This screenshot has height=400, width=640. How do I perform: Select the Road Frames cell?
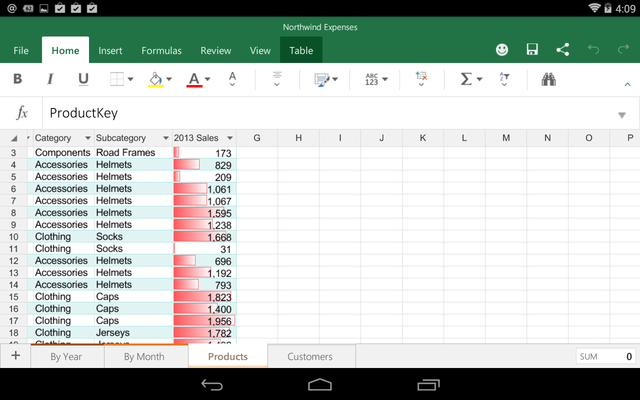click(133, 153)
